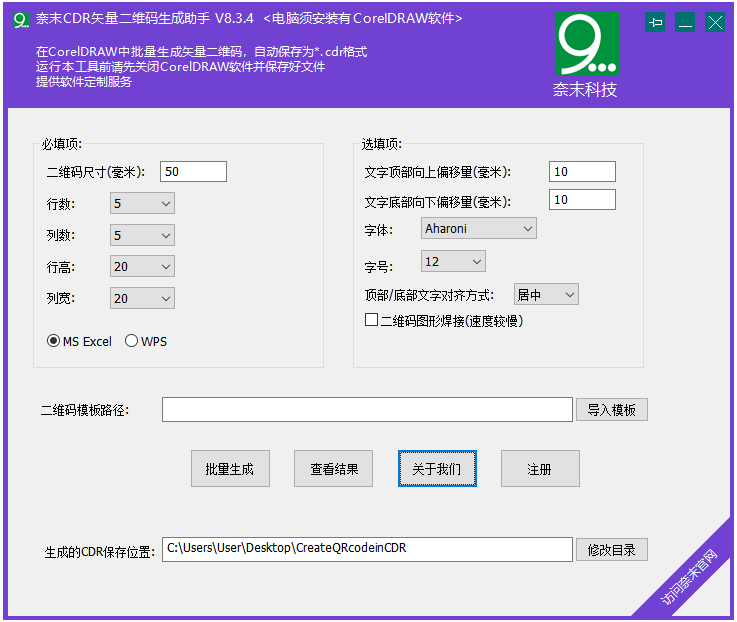Click the 批量生成 button
Image resolution: width=737 pixels, height=622 pixels.
tap(230, 469)
